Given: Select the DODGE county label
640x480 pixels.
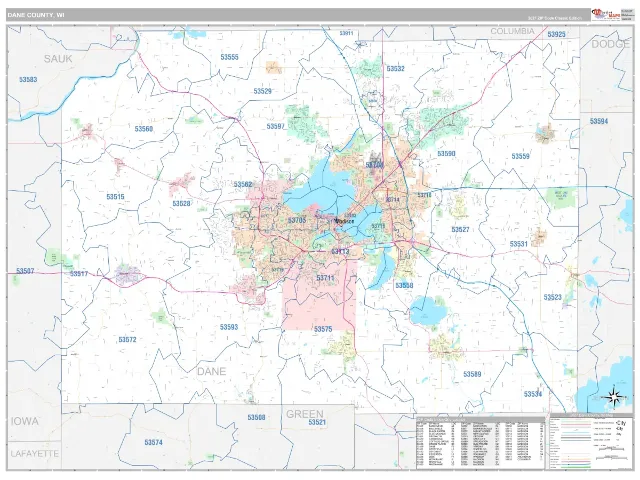Looking at the screenshot, I should [610, 44].
